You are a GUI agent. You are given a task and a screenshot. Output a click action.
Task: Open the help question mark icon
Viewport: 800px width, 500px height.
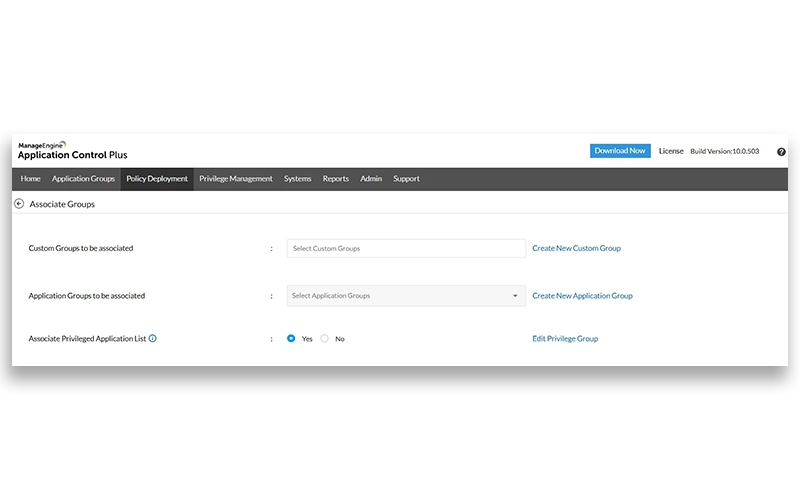[x=781, y=152]
